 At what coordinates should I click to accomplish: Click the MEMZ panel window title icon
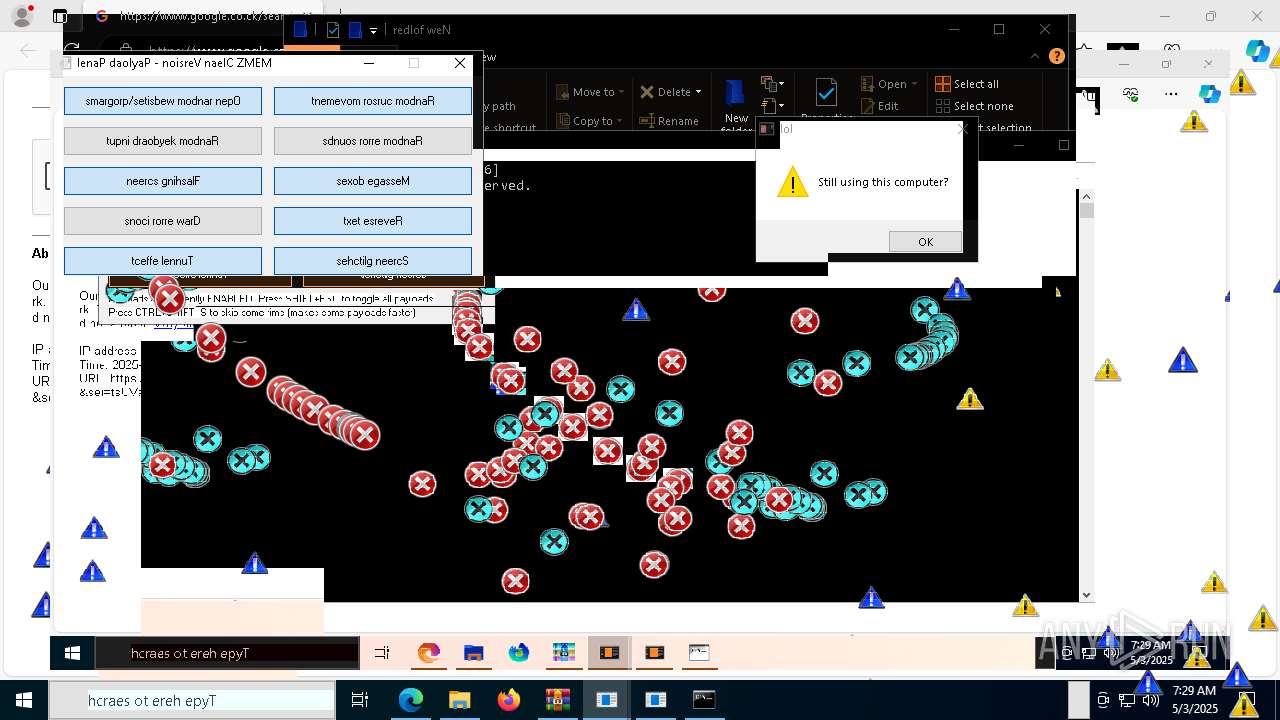(x=68, y=63)
